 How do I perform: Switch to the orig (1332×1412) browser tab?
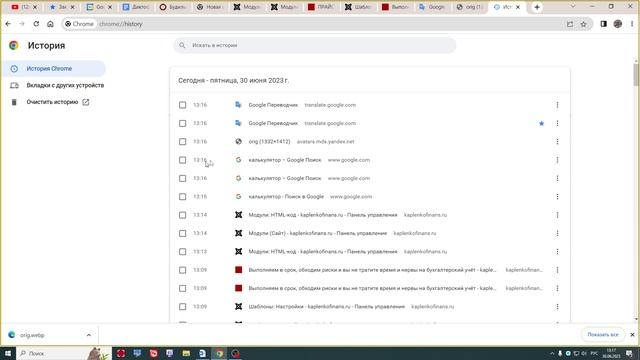pos(469,7)
